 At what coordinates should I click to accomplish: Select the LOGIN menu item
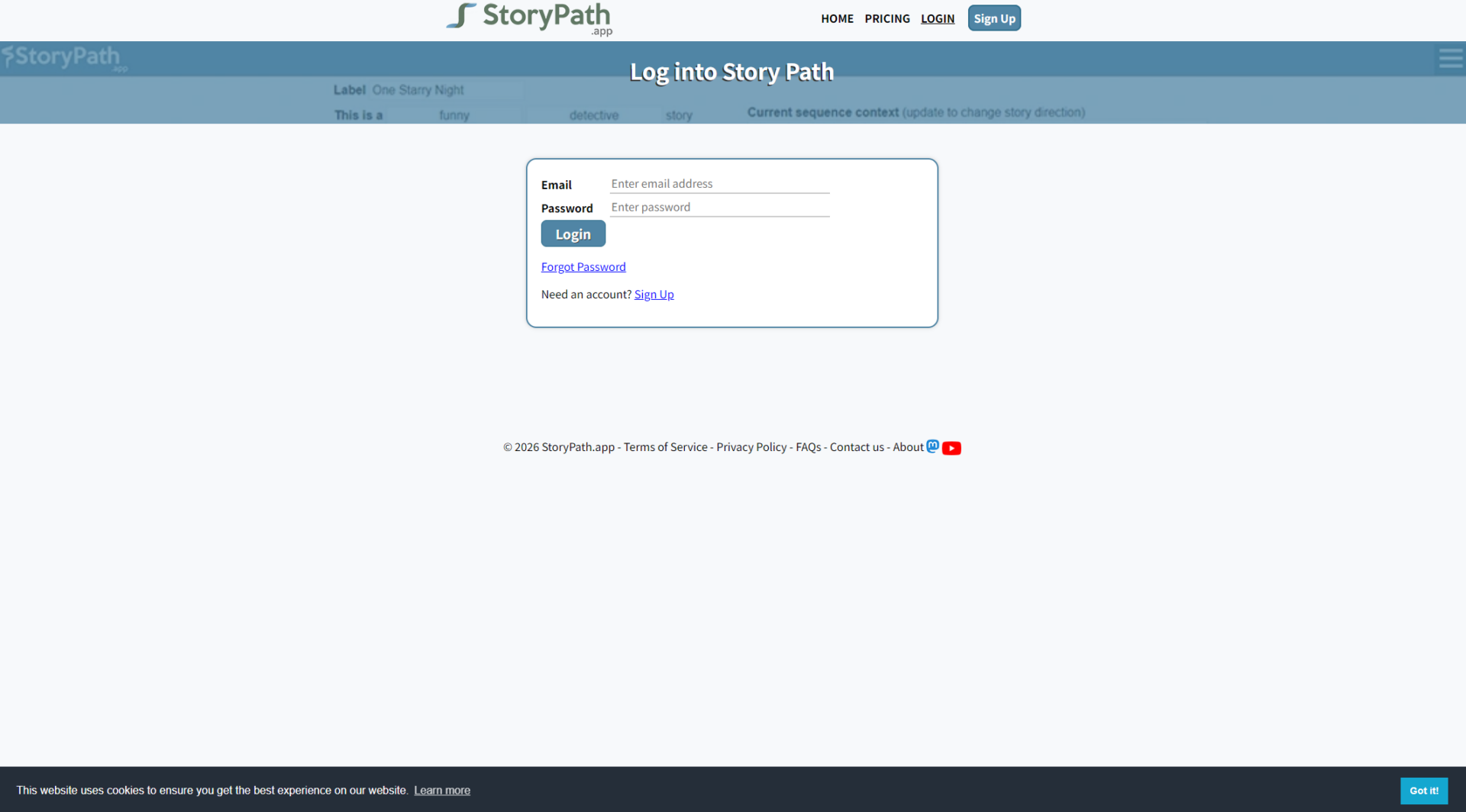tap(938, 18)
